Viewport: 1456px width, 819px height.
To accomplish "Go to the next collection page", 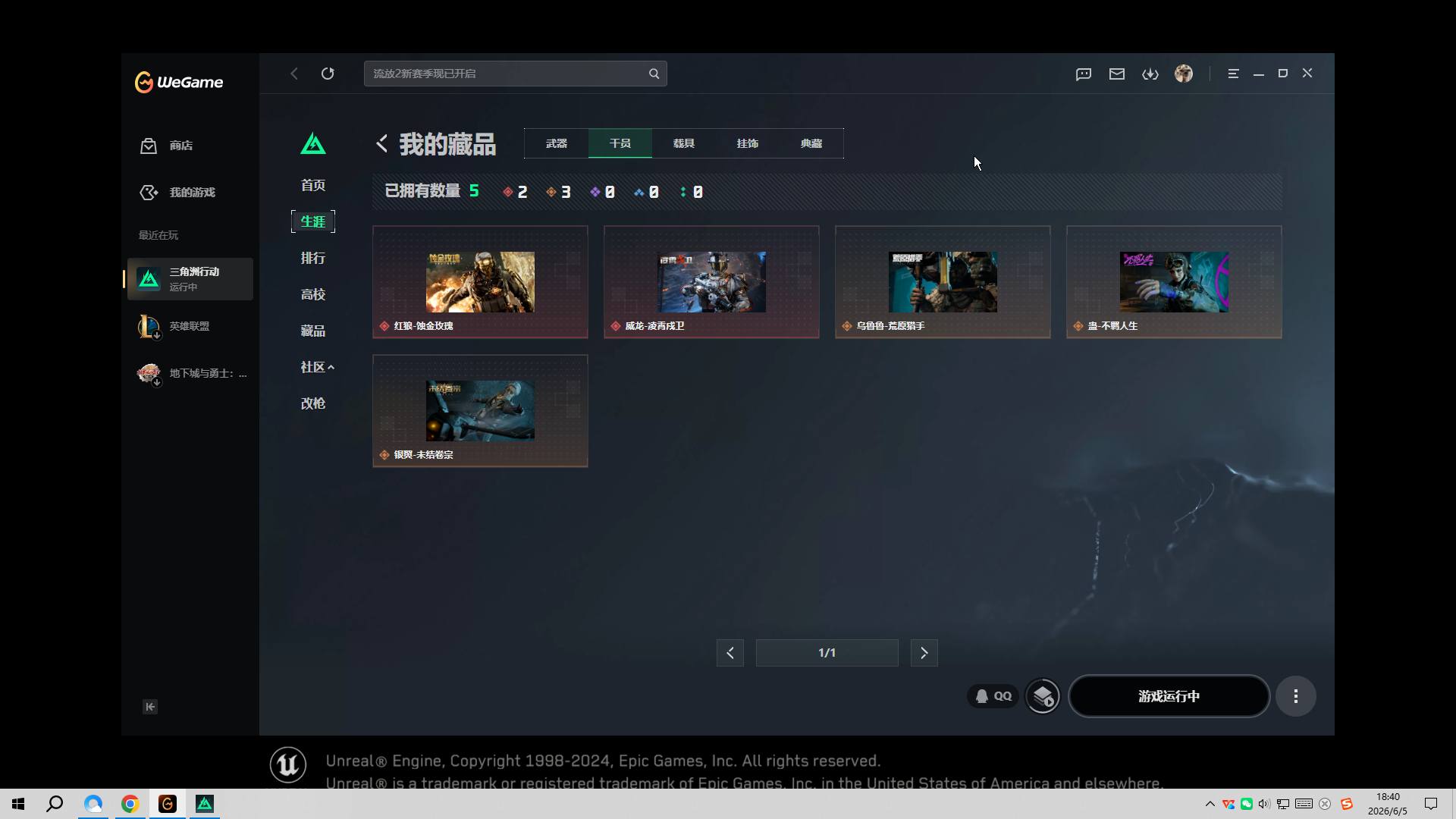I will pos(924,653).
